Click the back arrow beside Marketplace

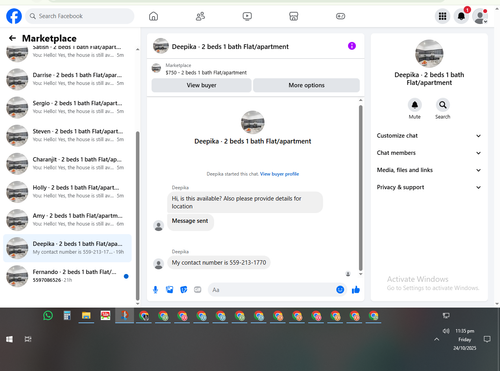[x=12, y=38]
